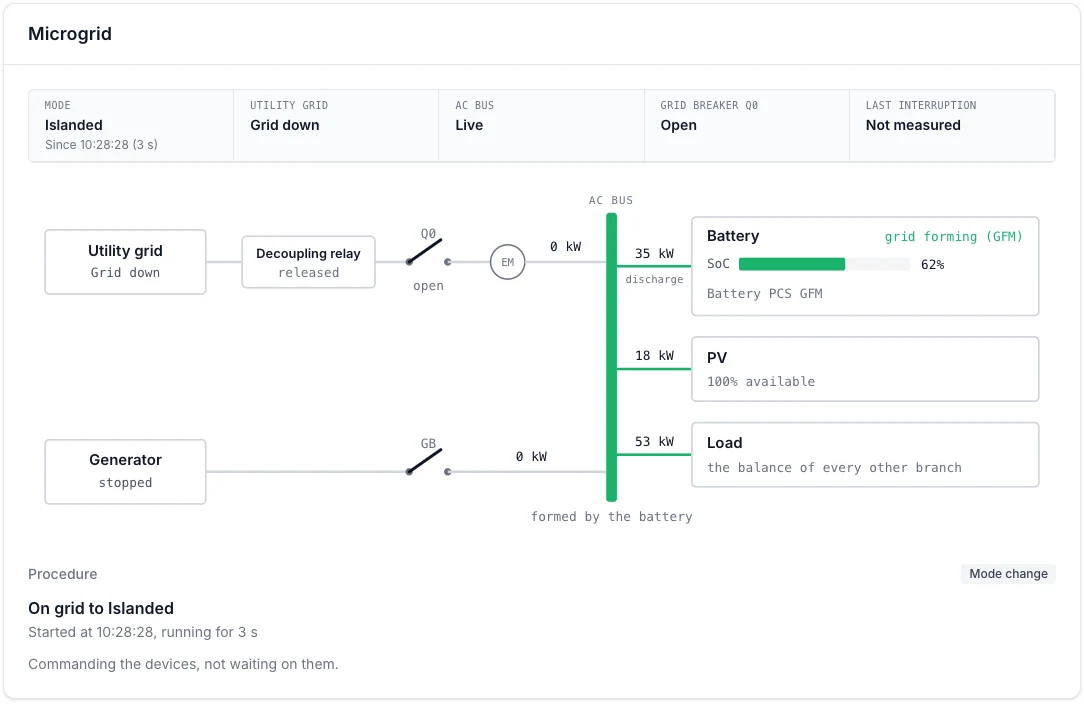The height and width of the screenshot is (704, 1084).
Task: Click 'formed by the battery' caption
Action: (x=611, y=517)
